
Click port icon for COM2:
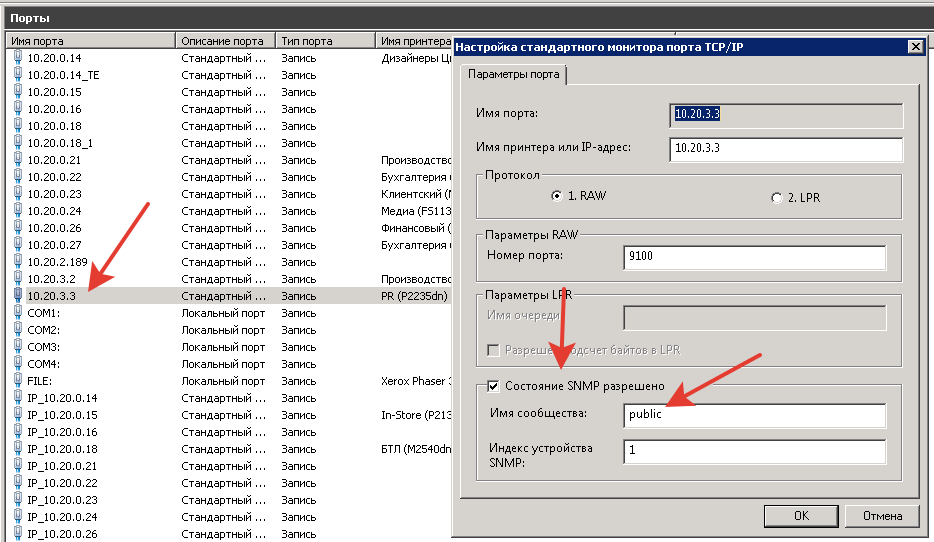click(18, 329)
